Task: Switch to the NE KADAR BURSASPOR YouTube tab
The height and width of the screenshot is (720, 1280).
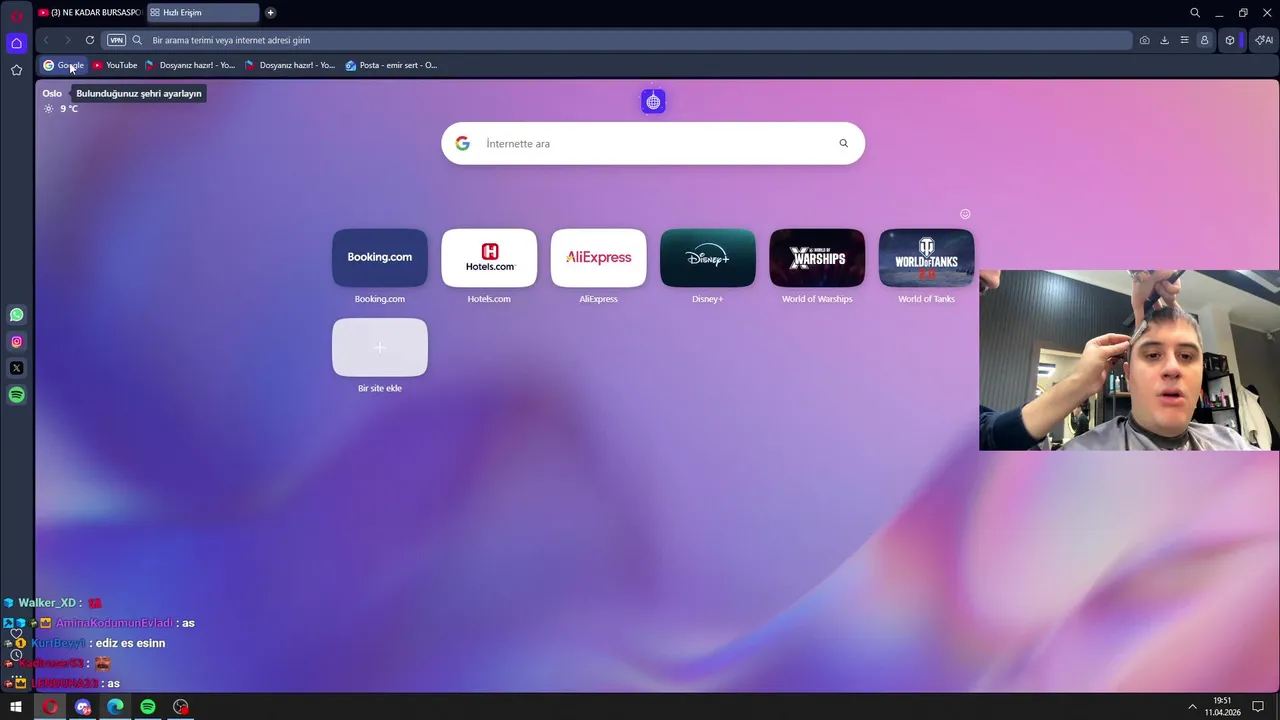Action: [x=90, y=13]
